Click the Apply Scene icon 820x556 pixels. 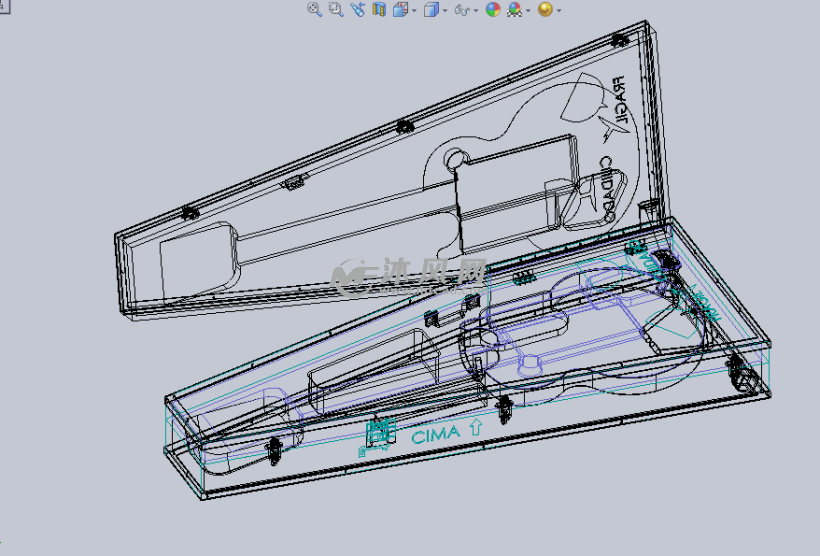tap(514, 9)
